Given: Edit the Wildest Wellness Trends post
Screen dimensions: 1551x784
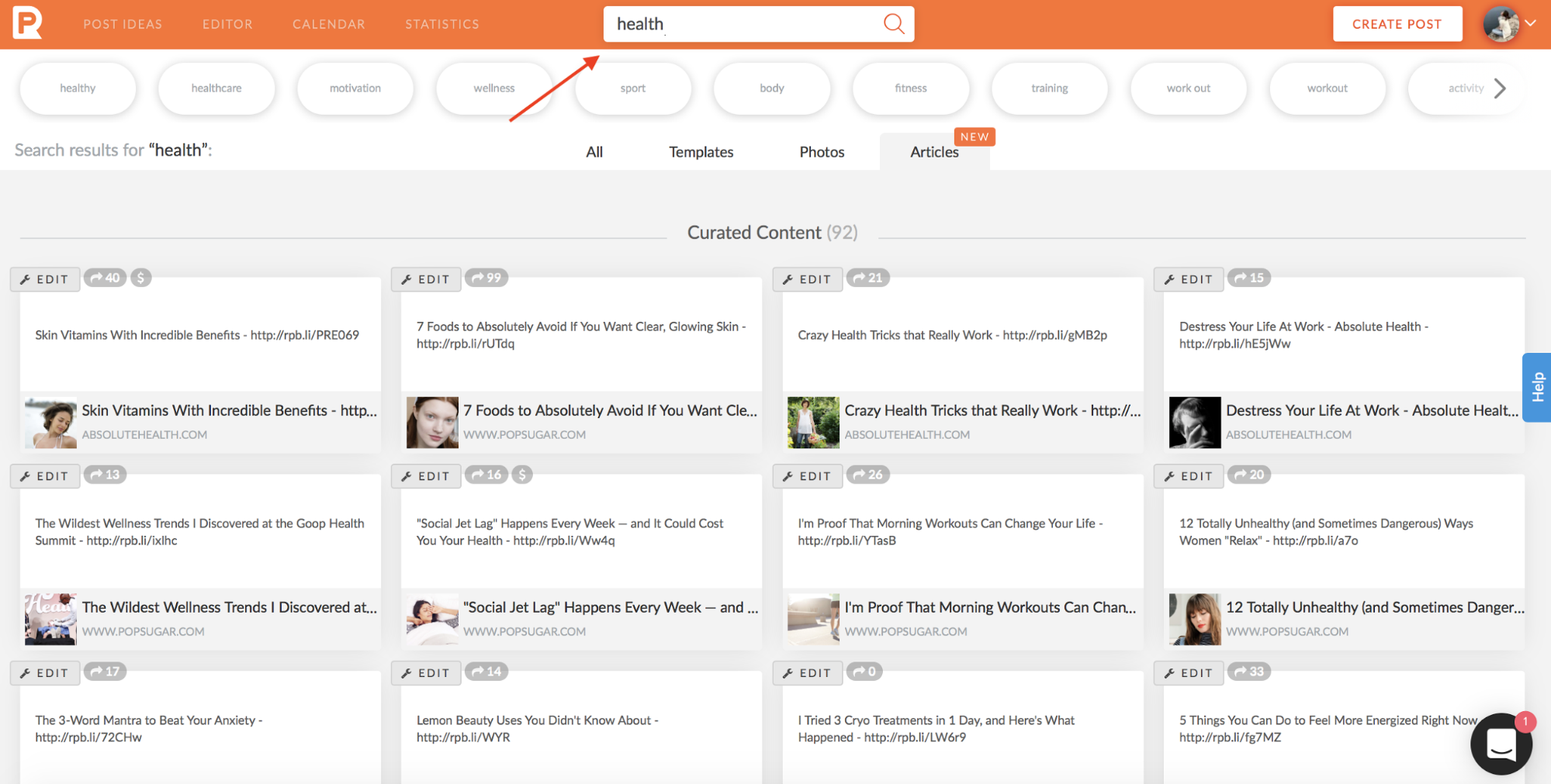Looking at the screenshot, I should pos(45,476).
